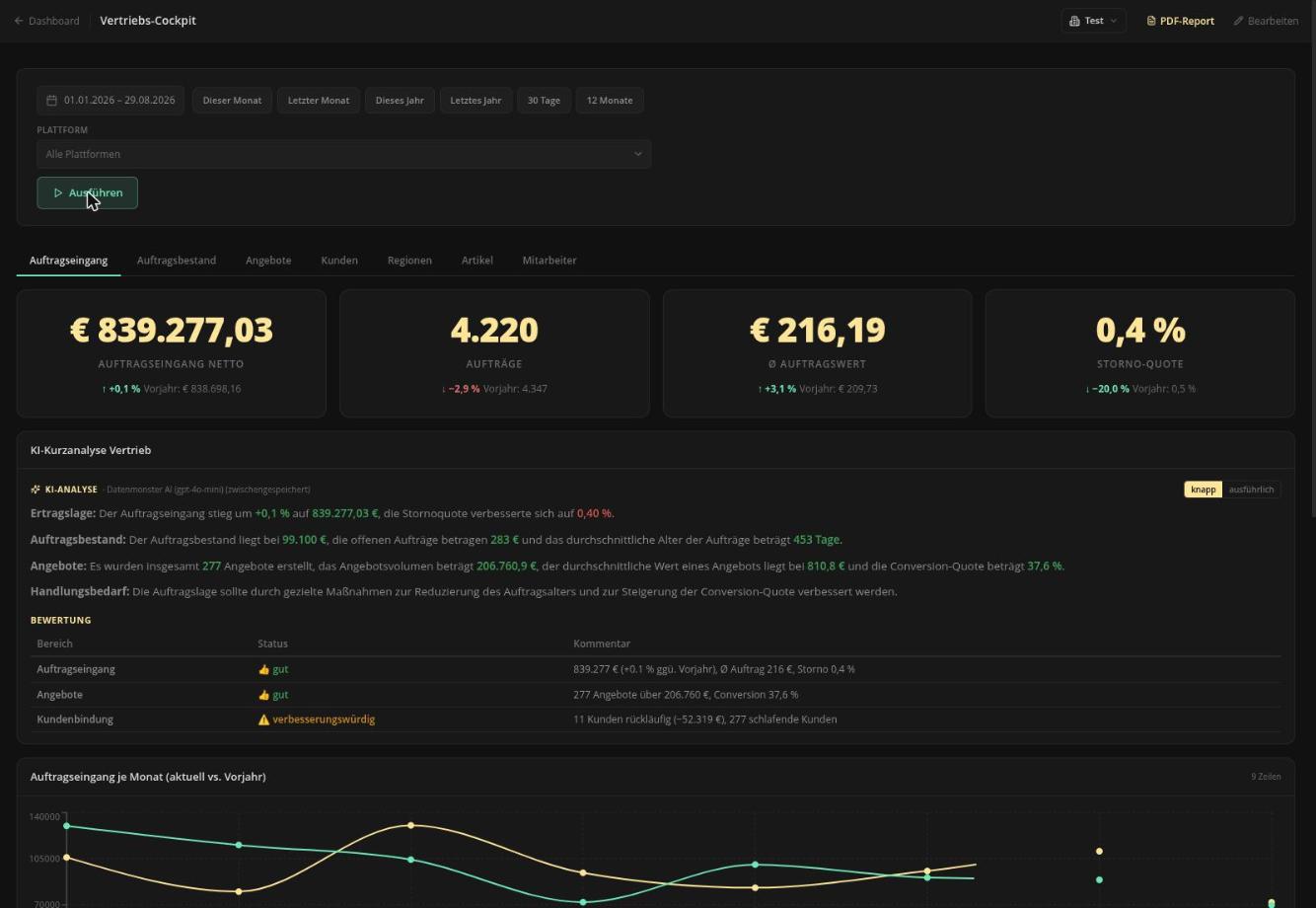Click the sparkle KI-Analyse icon
Viewport: 1316px width, 908px height.
pyautogui.click(x=36, y=490)
